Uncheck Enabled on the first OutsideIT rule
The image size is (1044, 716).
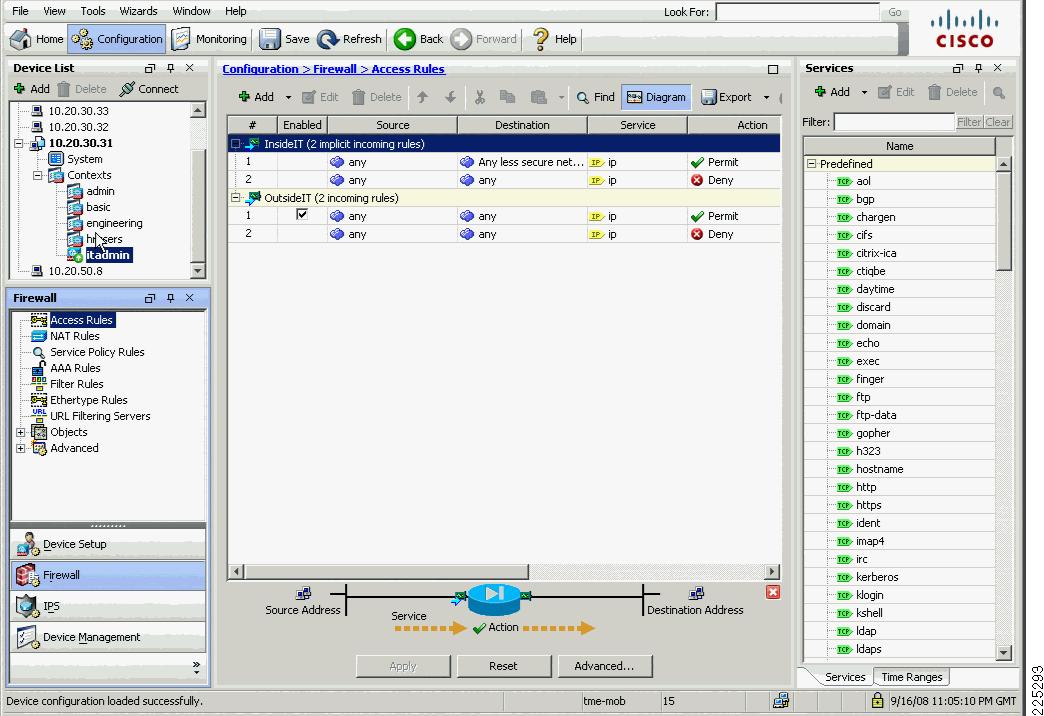pyautogui.click(x=303, y=215)
